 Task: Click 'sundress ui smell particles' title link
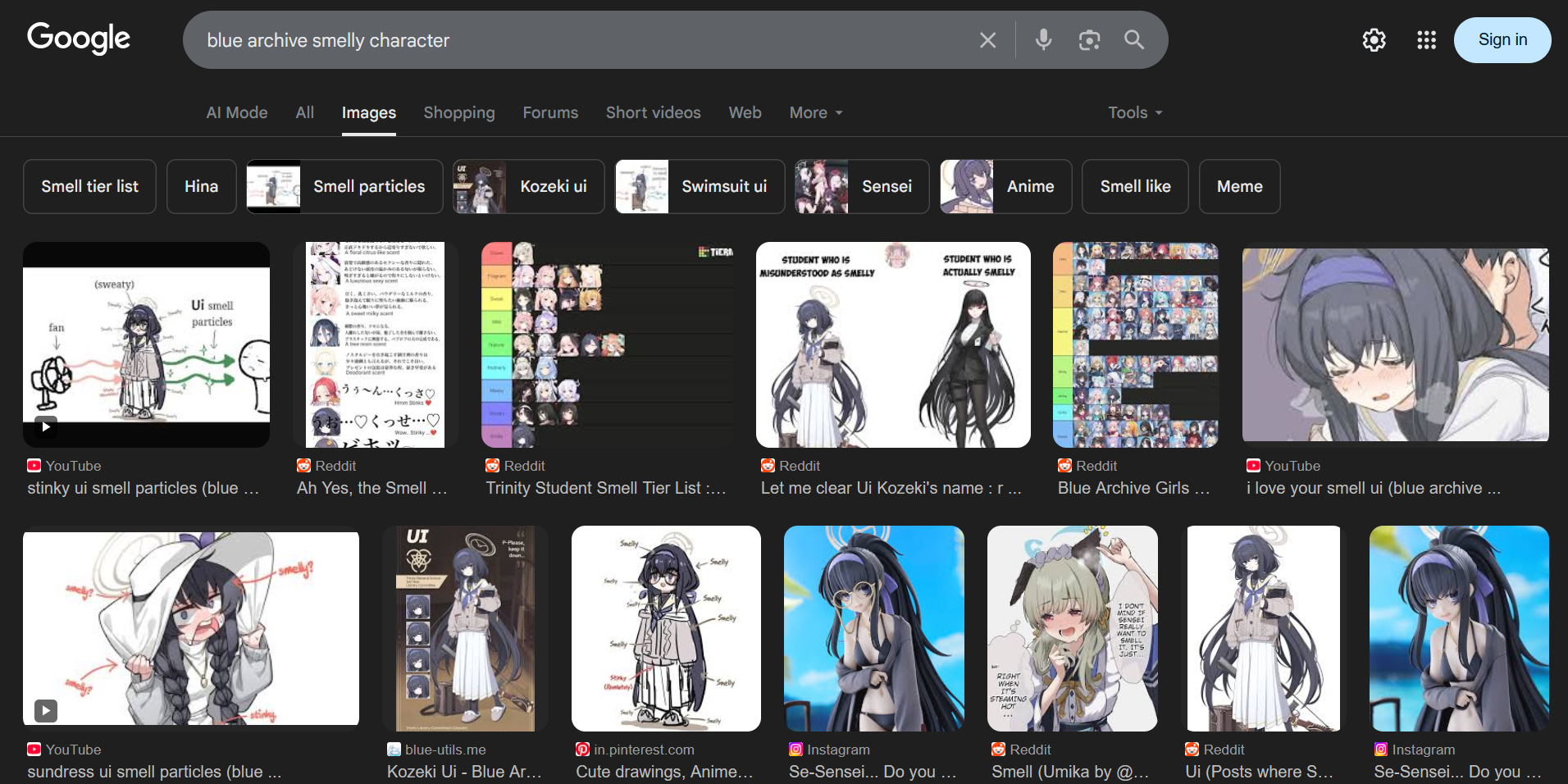coord(154,772)
